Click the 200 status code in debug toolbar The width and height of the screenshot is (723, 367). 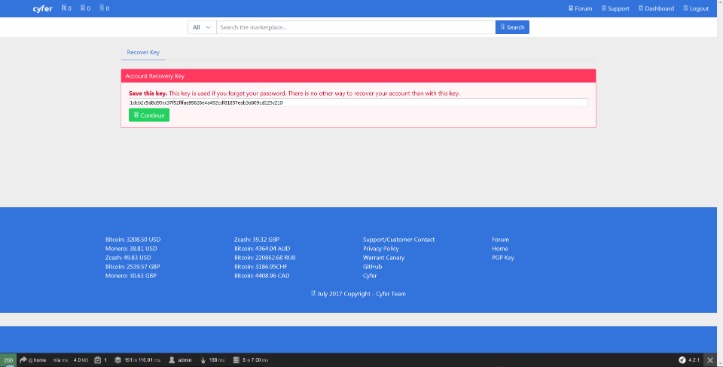click(8, 360)
